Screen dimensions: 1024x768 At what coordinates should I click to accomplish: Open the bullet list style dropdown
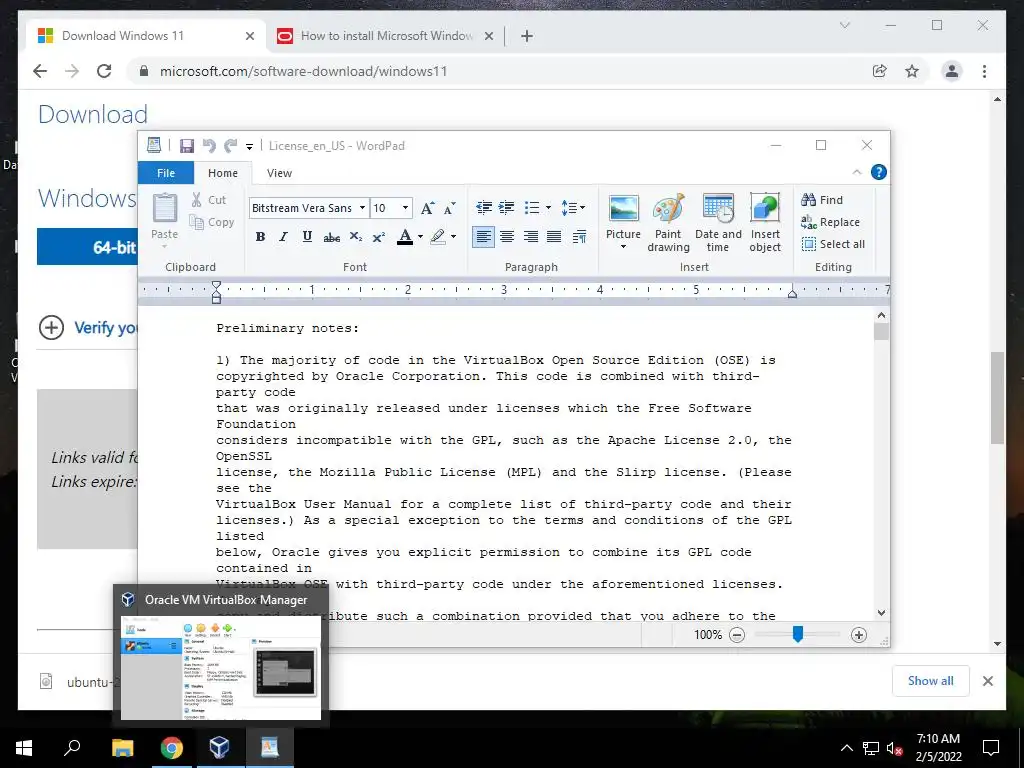(x=548, y=208)
